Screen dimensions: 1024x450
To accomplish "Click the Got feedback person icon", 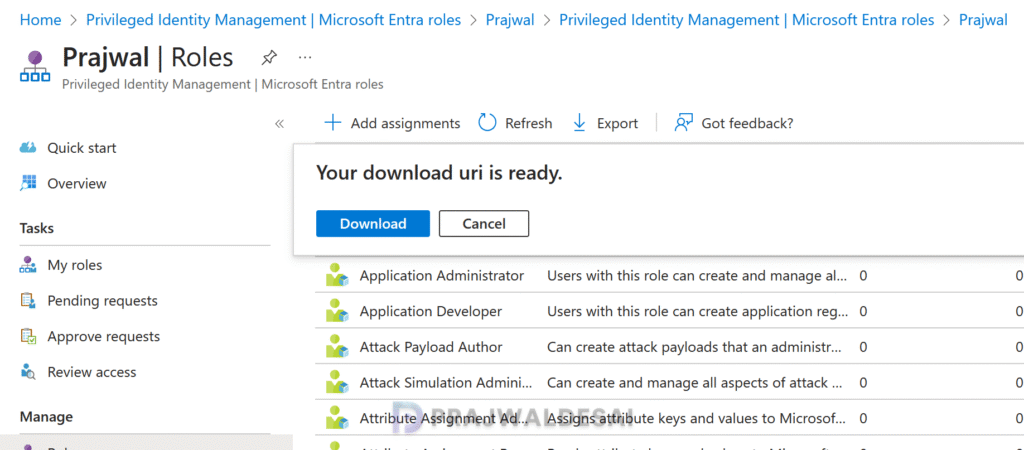I will pos(683,123).
